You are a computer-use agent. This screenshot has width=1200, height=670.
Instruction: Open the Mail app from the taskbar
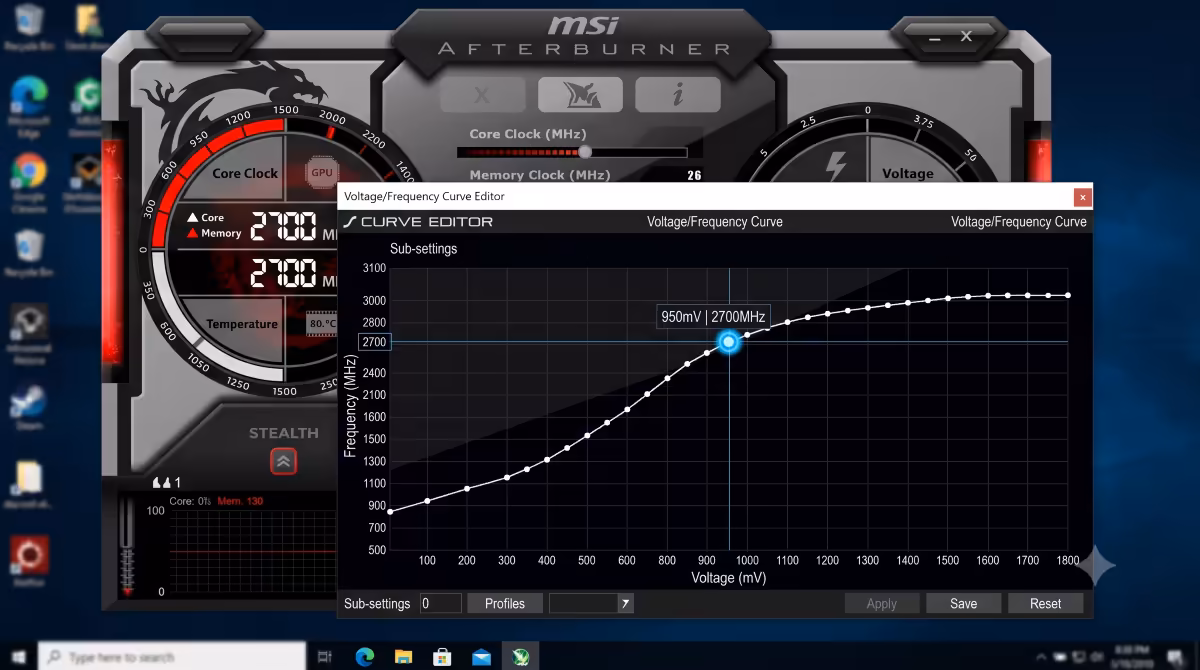tap(481, 657)
